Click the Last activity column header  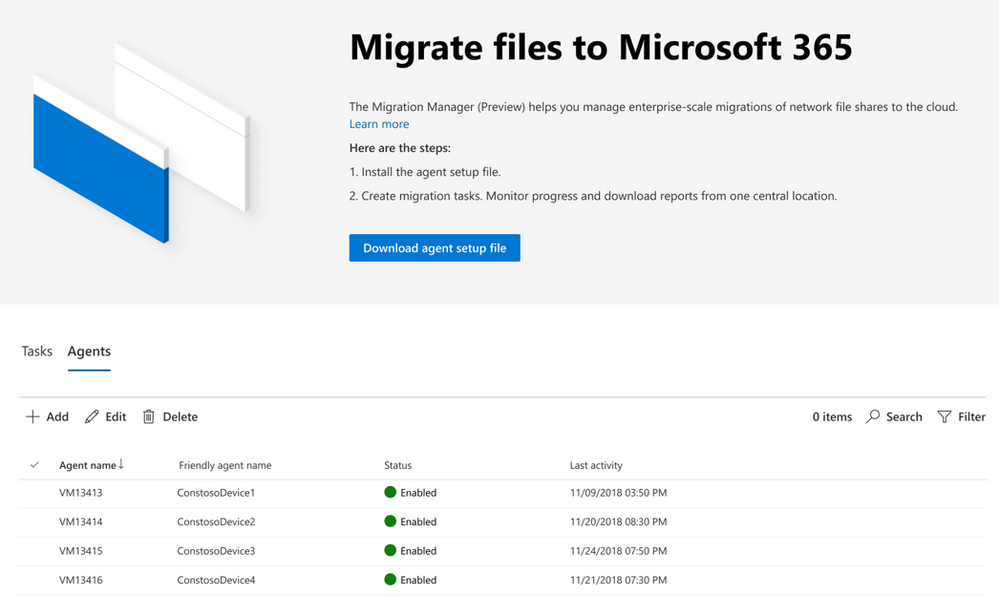(596, 466)
